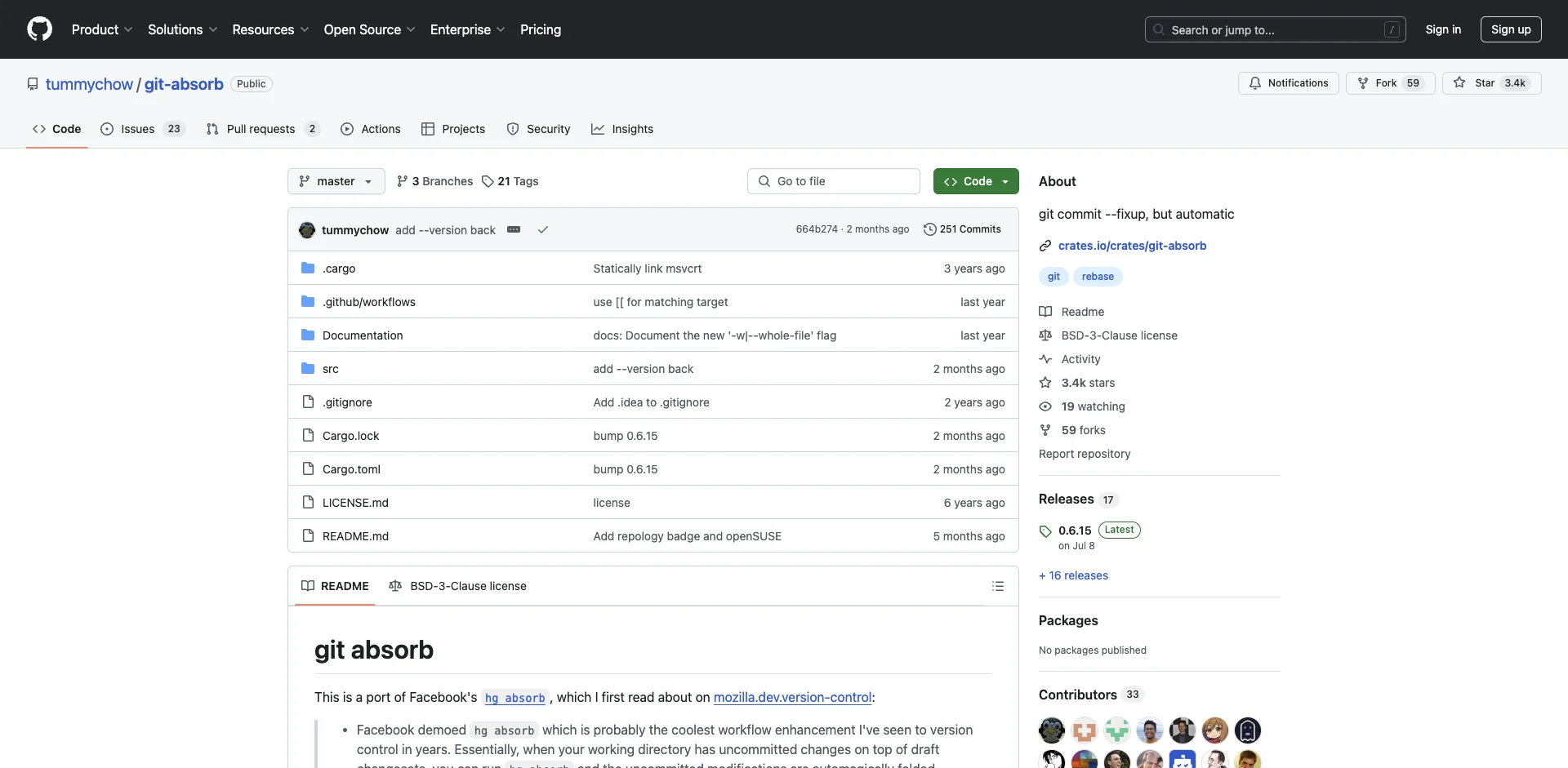The width and height of the screenshot is (1568, 768).
Task: Open the crates.io/crates/git-absorb link
Action: tap(1132, 246)
